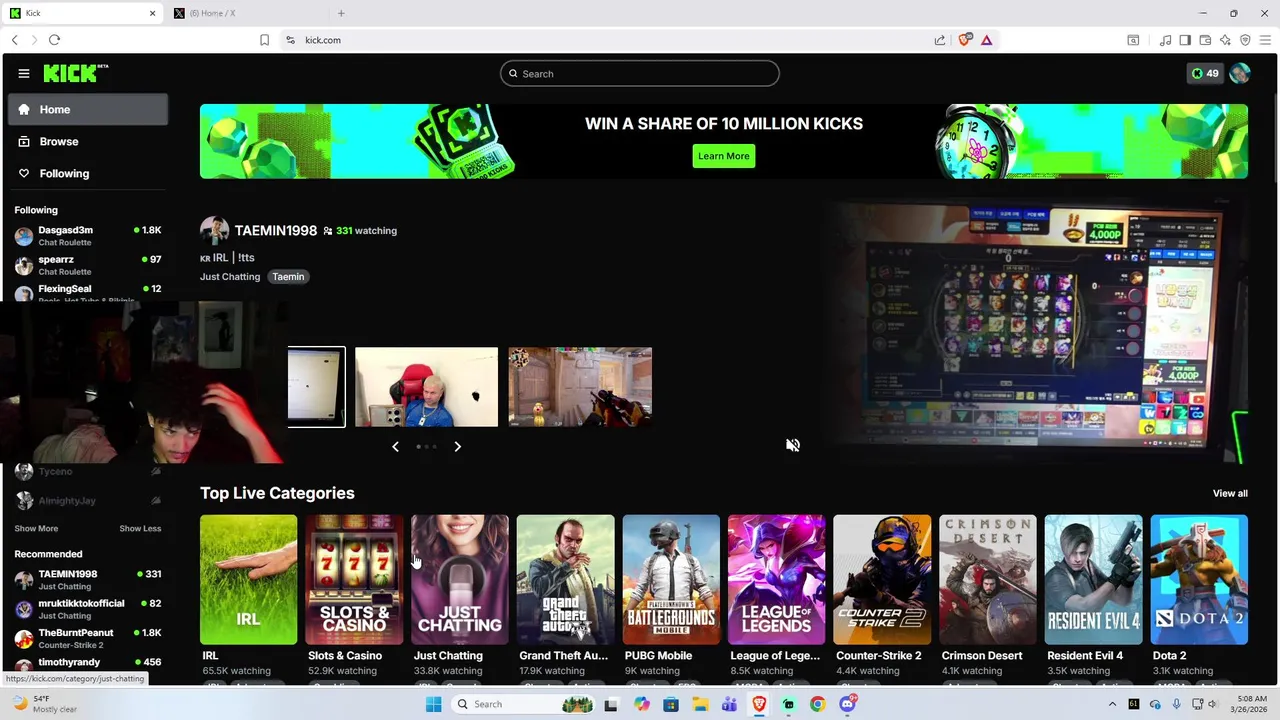Screen dimensions: 1280x720
Task: Unmute the featured stream audio
Action: pyautogui.click(x=793, y=445)
